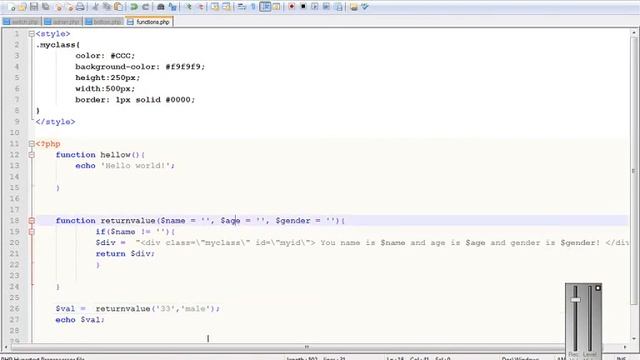
Task: Click the horizontal scrollbar right arrow
Action: (x=625, y=347)
